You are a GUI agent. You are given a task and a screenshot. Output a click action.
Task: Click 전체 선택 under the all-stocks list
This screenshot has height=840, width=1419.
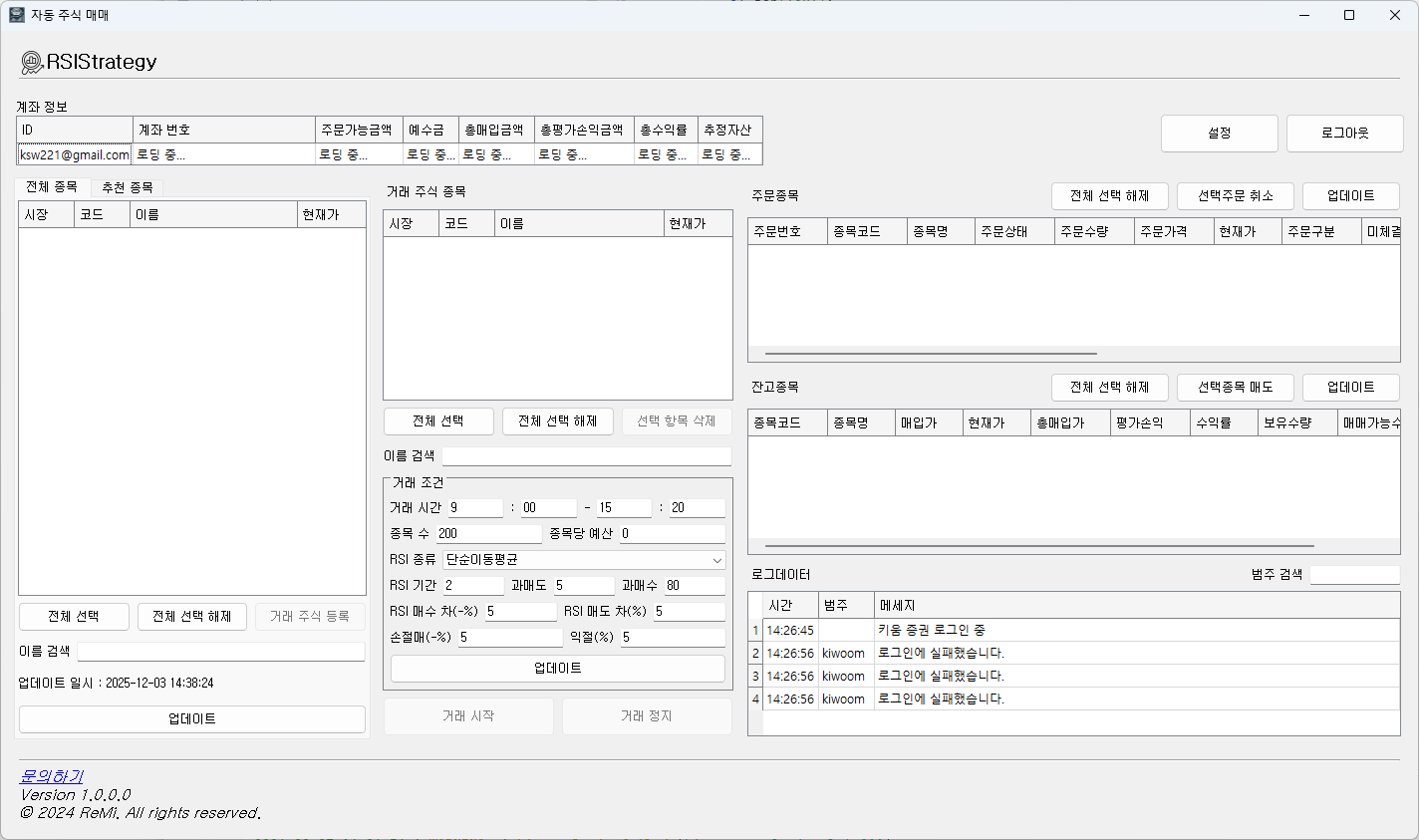74,617
